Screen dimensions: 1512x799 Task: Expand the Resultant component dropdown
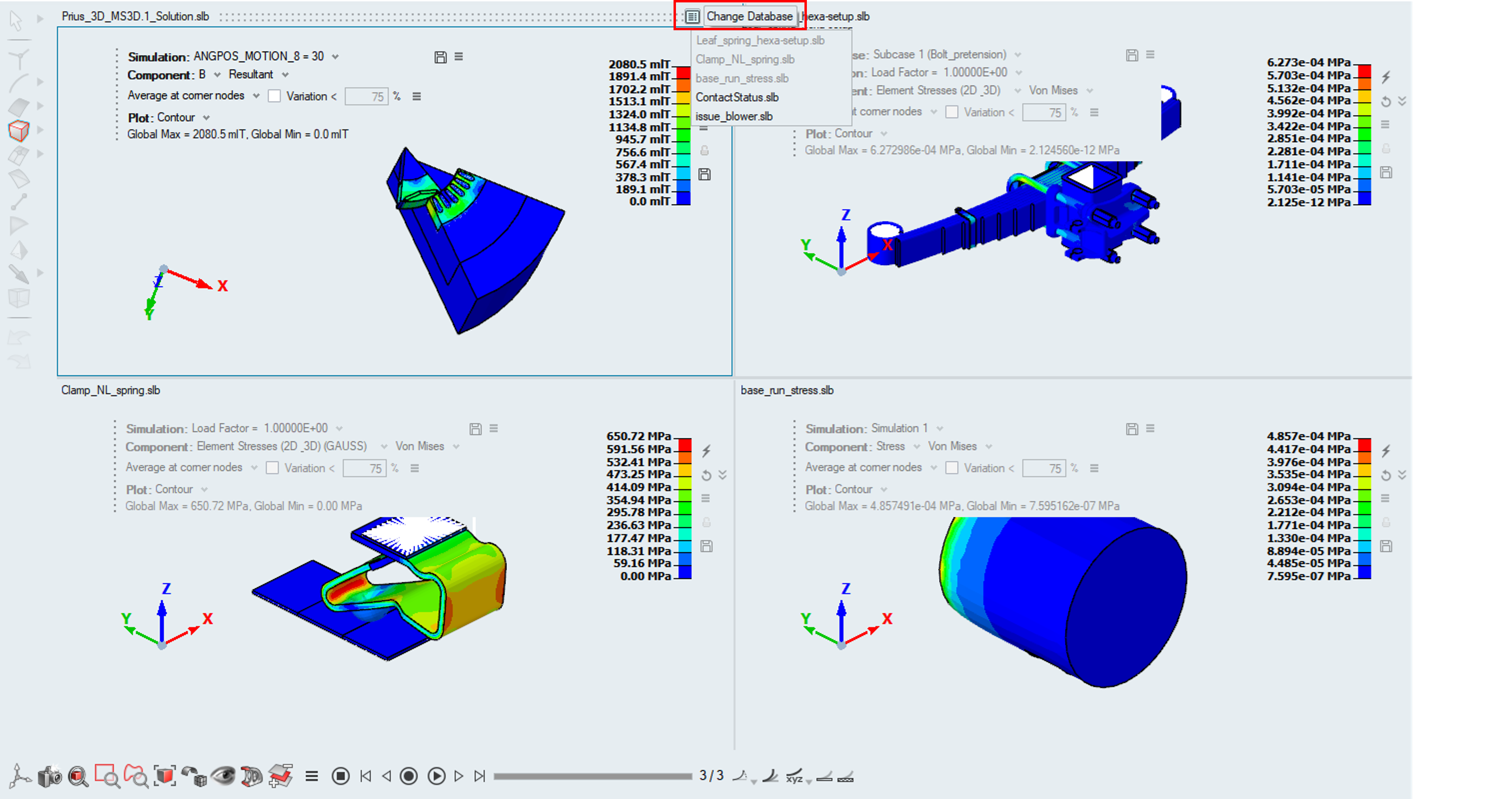pyautogui.click(x=285, y=75)
